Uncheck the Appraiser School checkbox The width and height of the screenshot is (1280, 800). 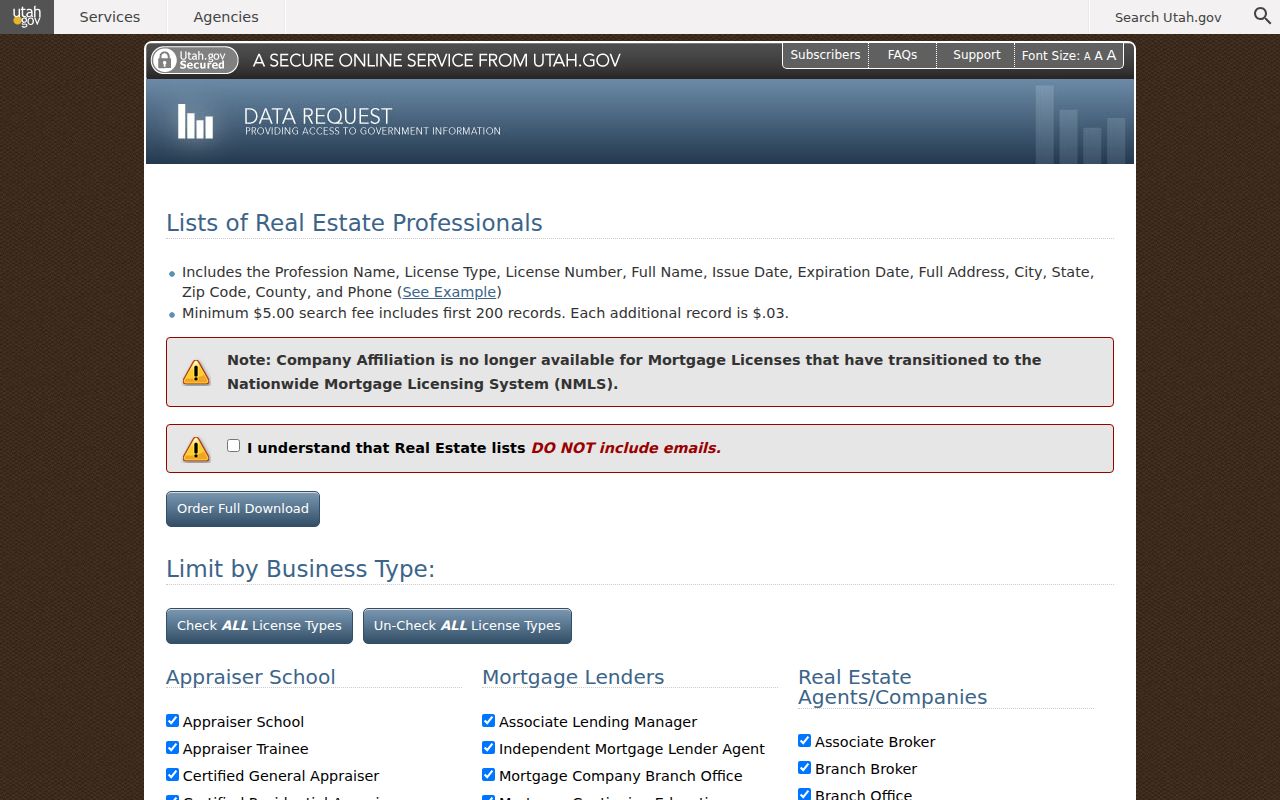coord(172,721)
